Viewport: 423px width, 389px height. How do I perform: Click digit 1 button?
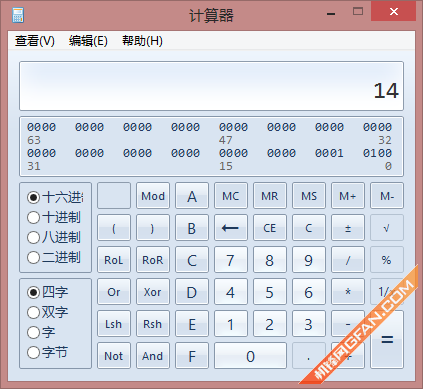pos(231,324)
